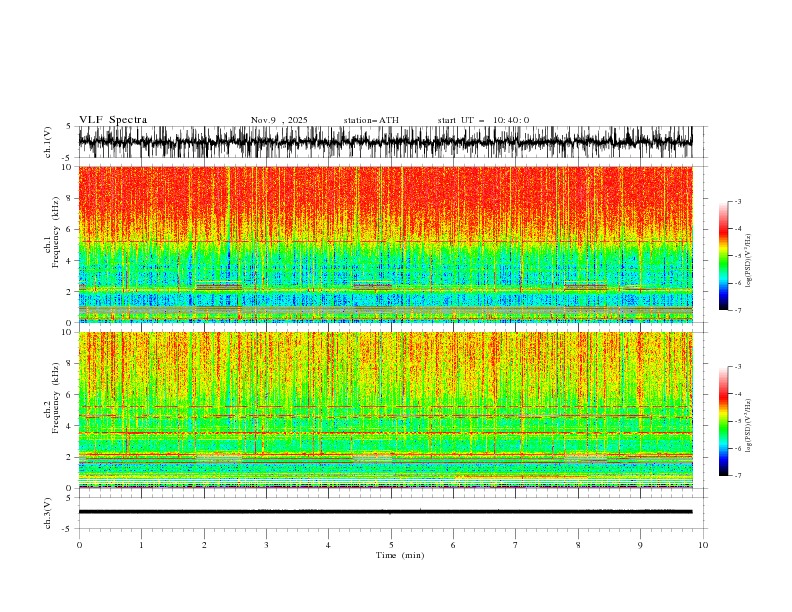792x612 pixels.
Task: Click time axis tick label "7"
Action: 516,545
